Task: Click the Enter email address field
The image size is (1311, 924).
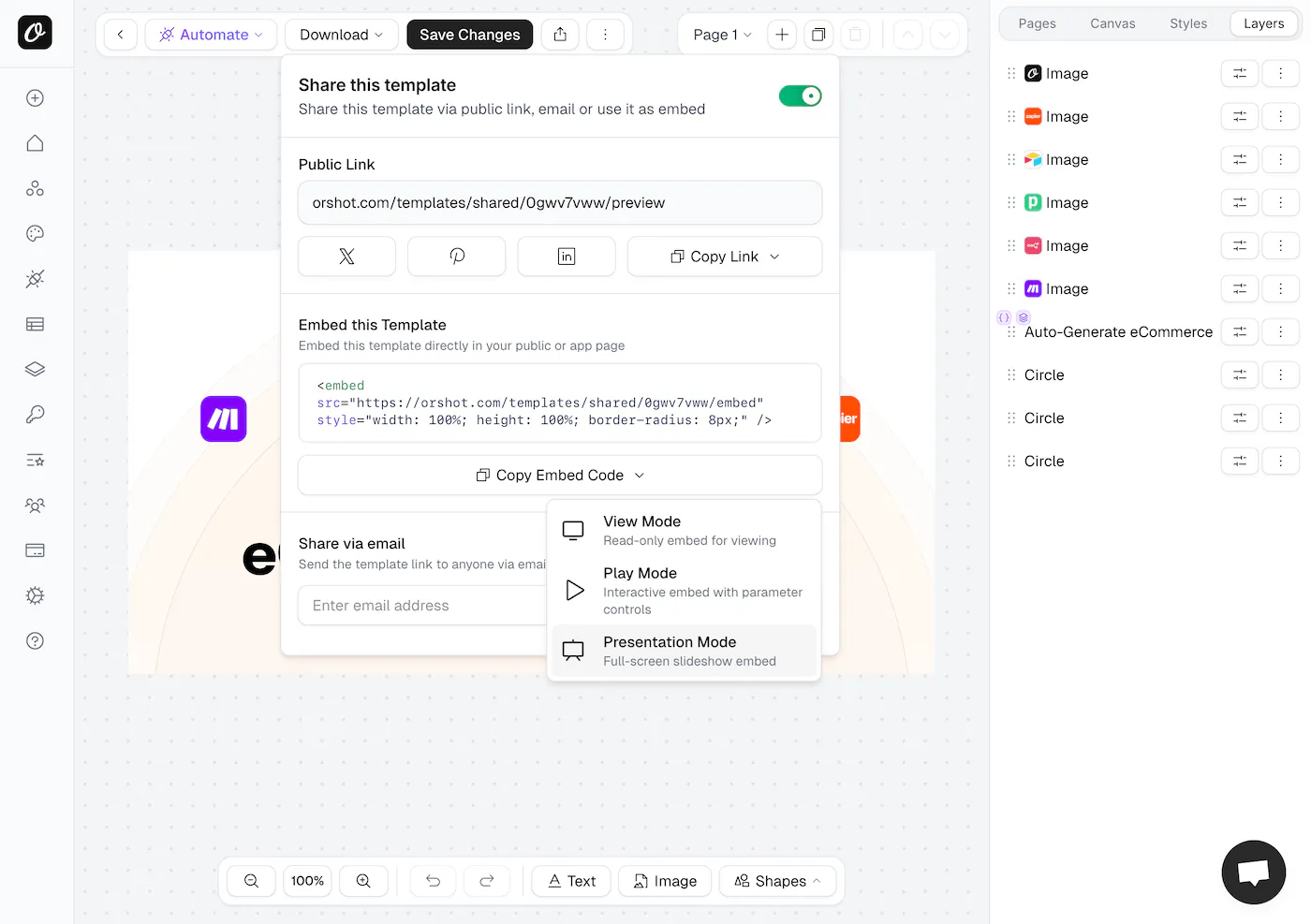Action: [x=421, y=606]
